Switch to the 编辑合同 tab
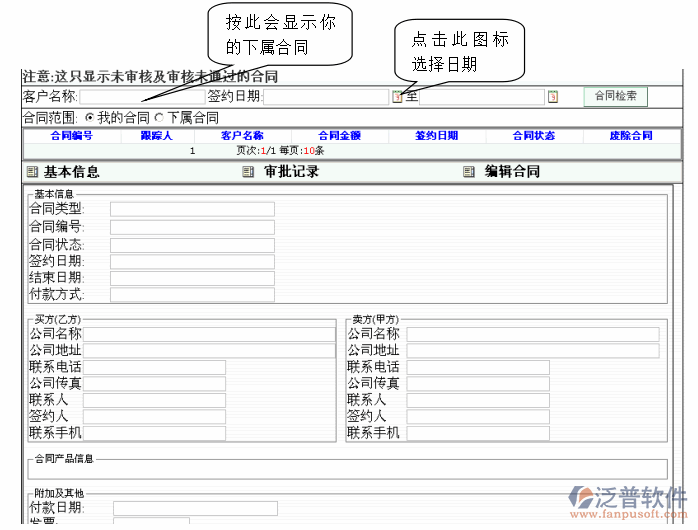This screenshot has width=698, height=530. (x=512, y=172)
